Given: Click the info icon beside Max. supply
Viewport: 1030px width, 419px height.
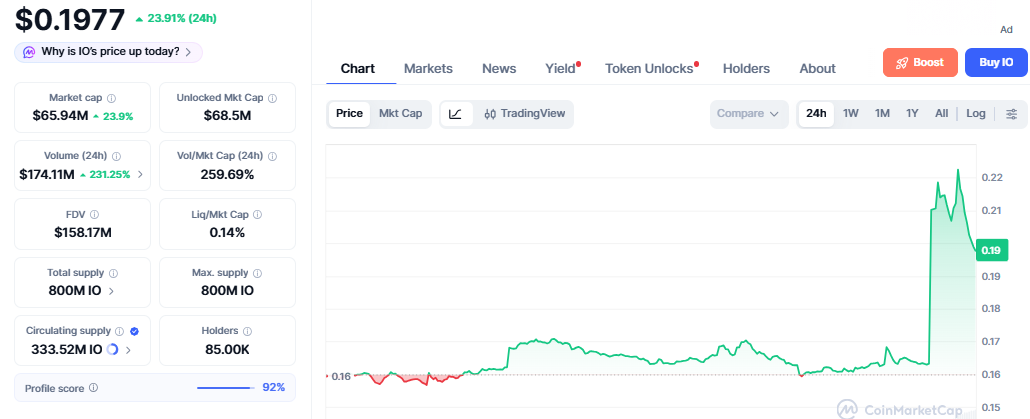Looking at the screenshot, I should 258,273.
